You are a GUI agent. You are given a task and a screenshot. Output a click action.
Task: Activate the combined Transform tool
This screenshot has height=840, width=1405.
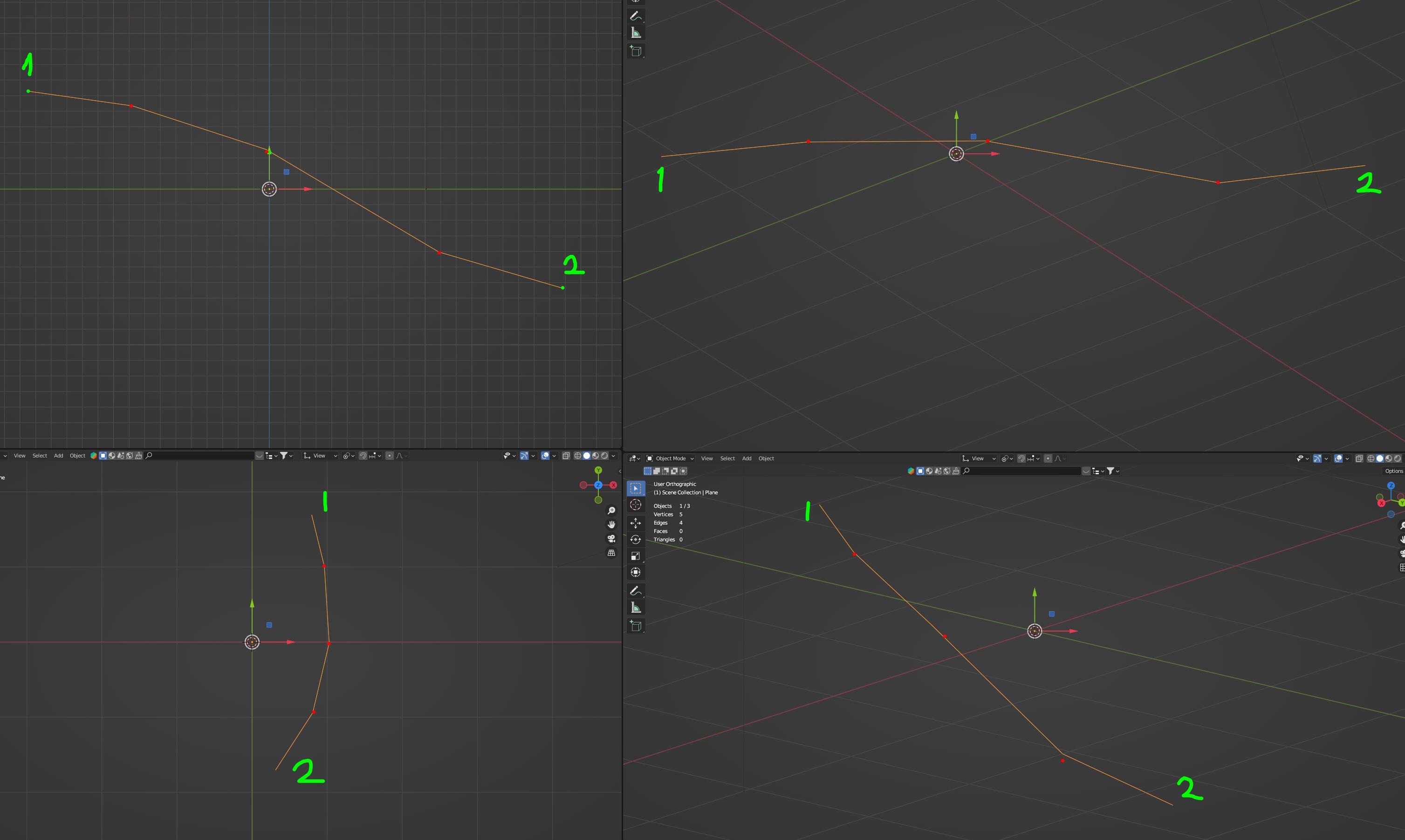636,572
